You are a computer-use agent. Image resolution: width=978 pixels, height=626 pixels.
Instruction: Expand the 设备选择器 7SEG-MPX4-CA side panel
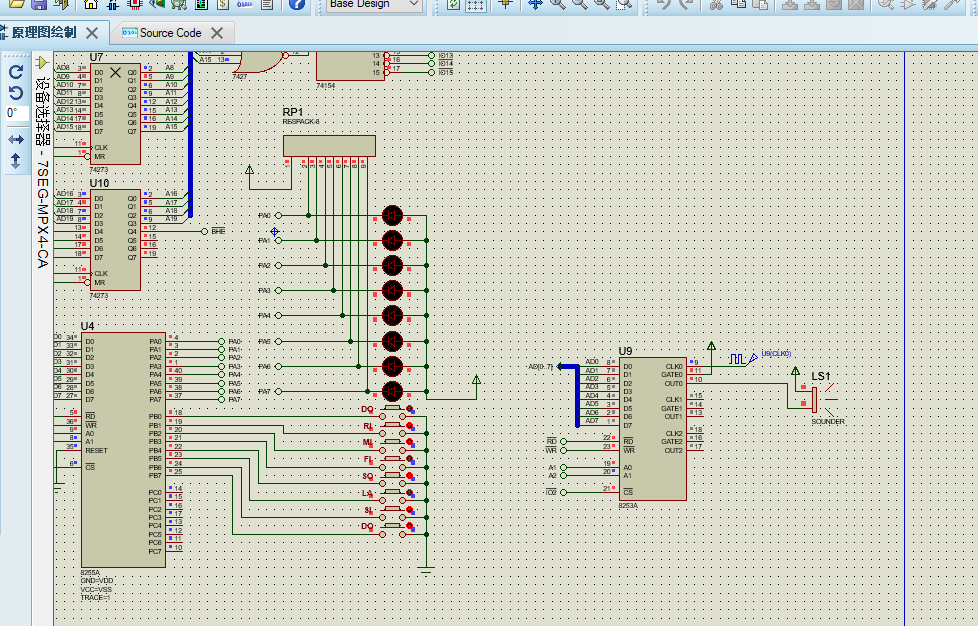point(42,173)
